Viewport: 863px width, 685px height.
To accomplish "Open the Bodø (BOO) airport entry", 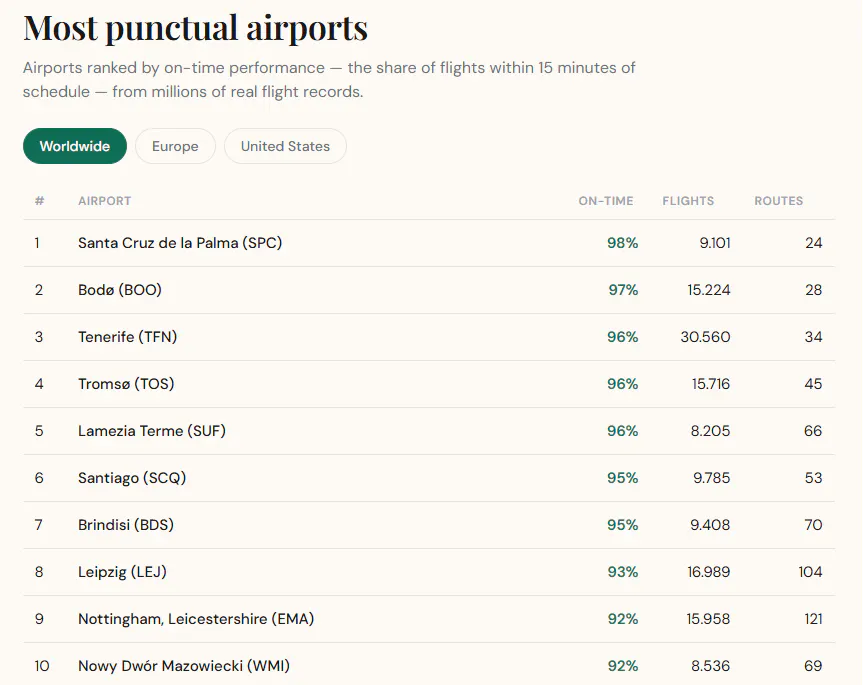I will click(x=120, y=289).
